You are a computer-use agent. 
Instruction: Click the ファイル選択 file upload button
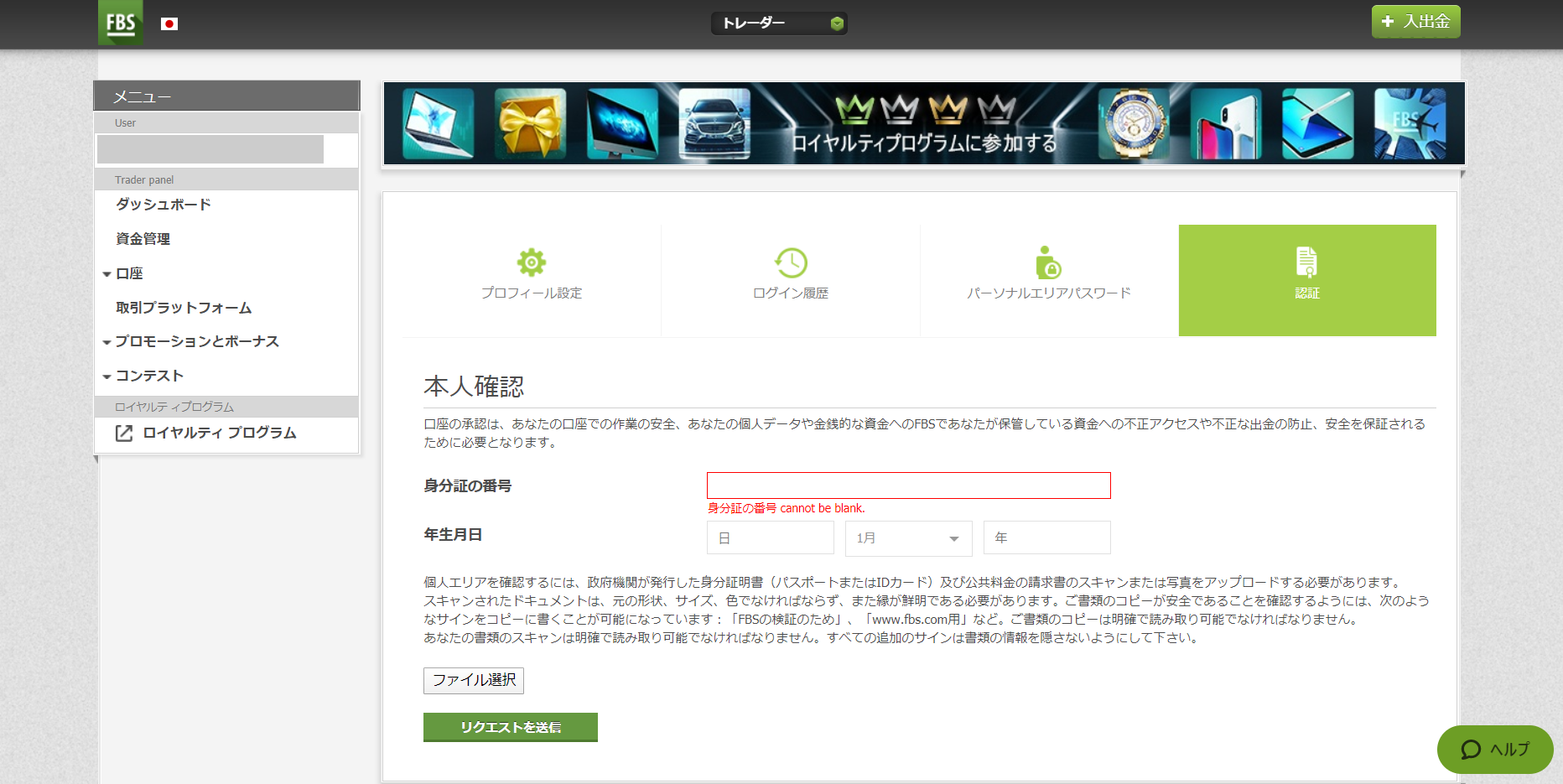[474, 681]
